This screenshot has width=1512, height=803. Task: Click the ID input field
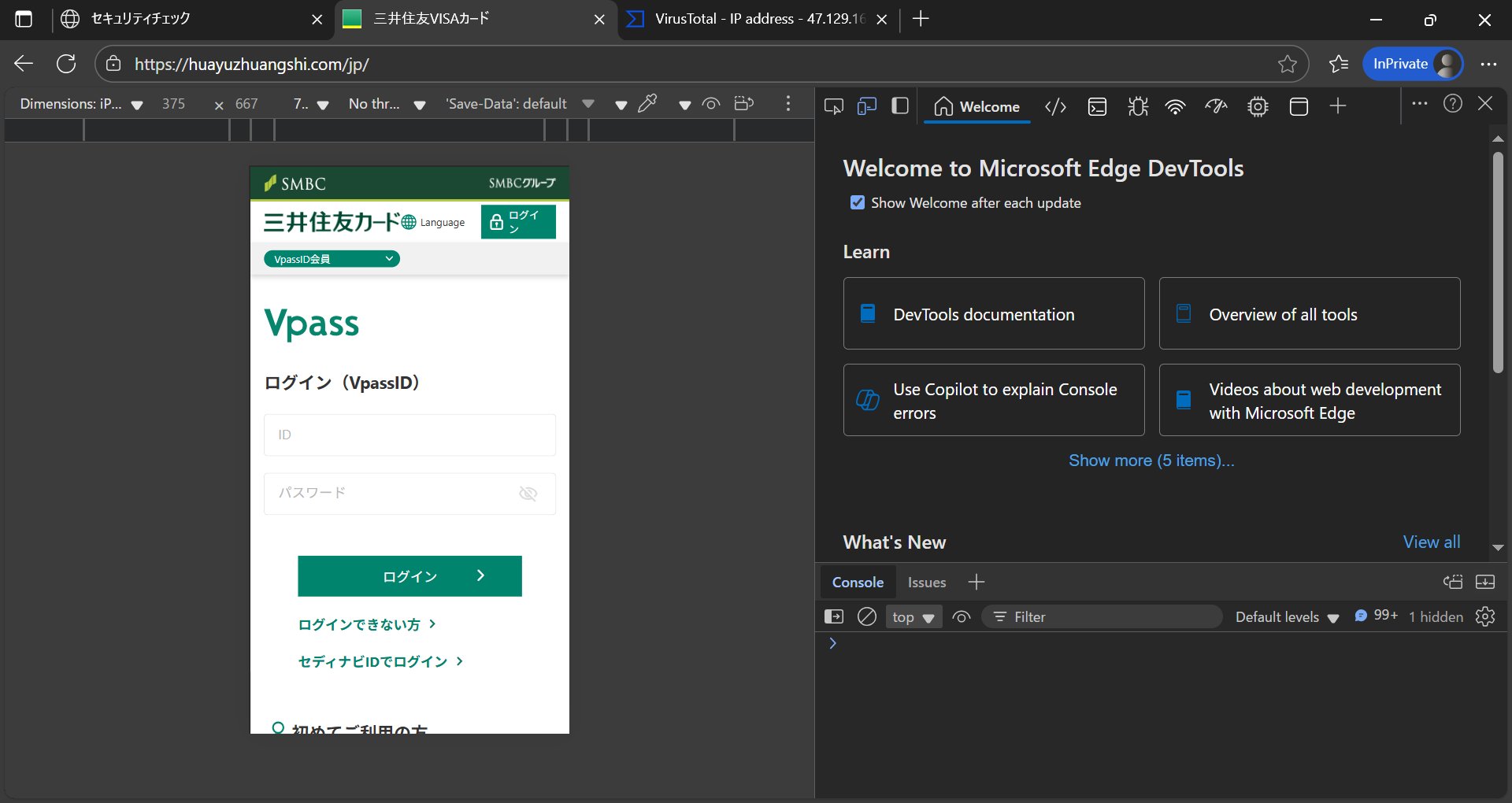click(x=409, y=435)
